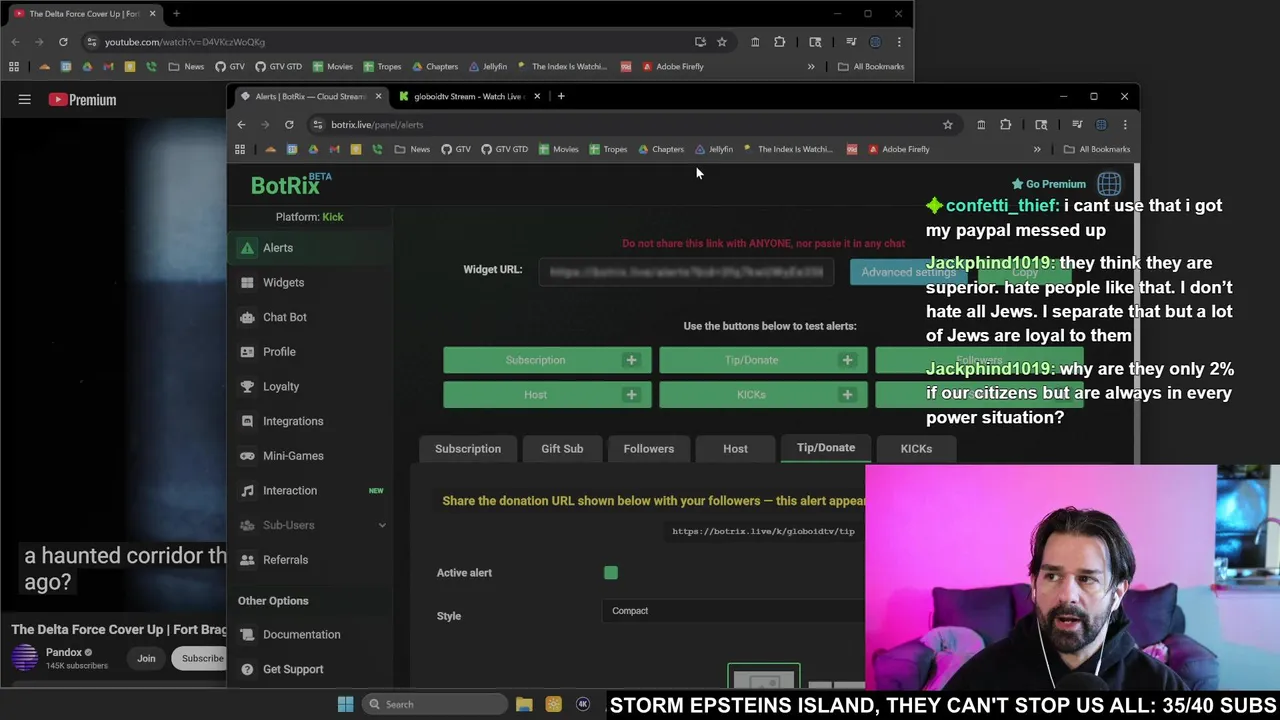Viewport: 1280px width, 720px height.
Task: Go back in the BotRix browser window
Action: pyautogui.click(x=241, y=125)
